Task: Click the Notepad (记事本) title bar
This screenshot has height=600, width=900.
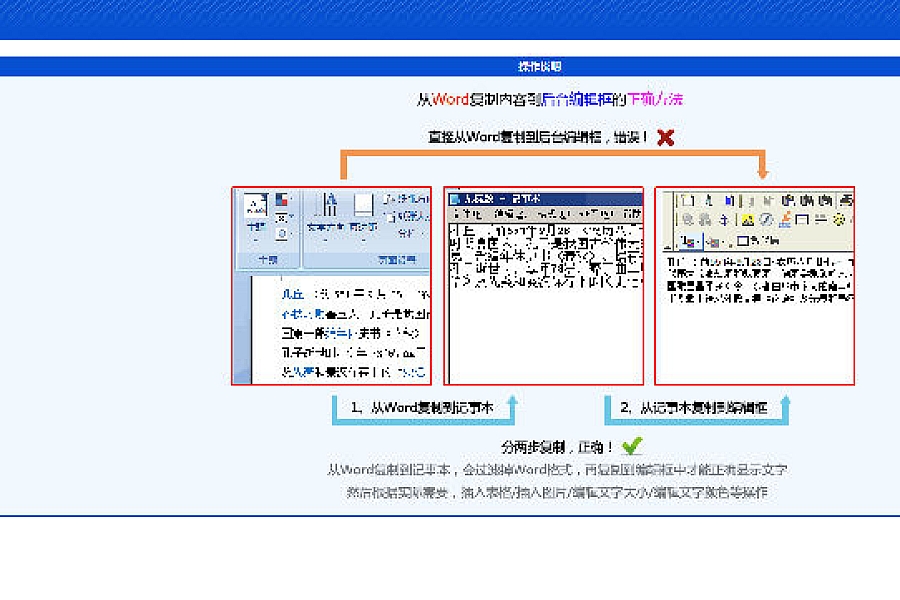Action: pos(545,199)
